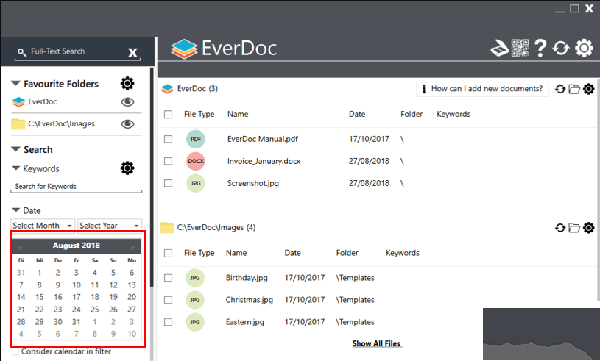
Task: Open EverDoc (3) folder settings gear
Action: click(x=589, y=89)
